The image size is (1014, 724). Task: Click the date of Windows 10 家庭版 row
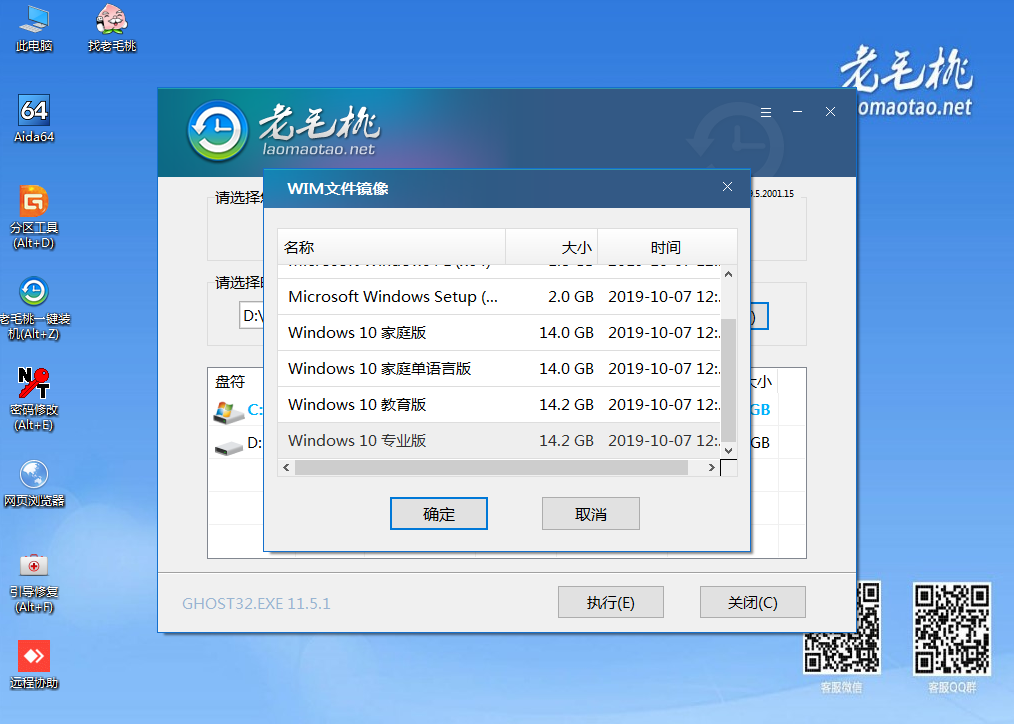[664, 333]
